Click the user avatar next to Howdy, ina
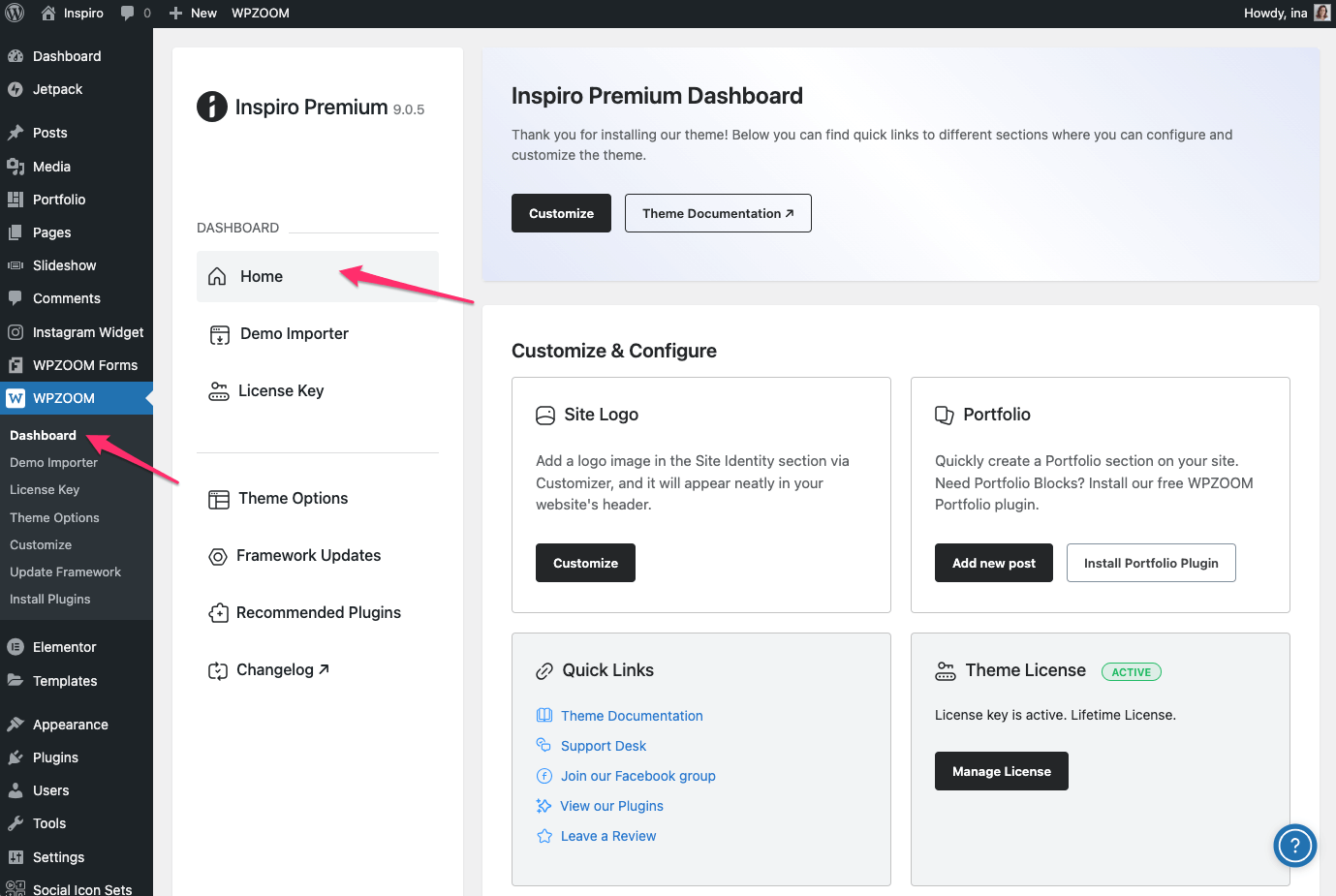Image resolution: width=1336 pixels, height=896 pixels. click(x=1321, y=13)
